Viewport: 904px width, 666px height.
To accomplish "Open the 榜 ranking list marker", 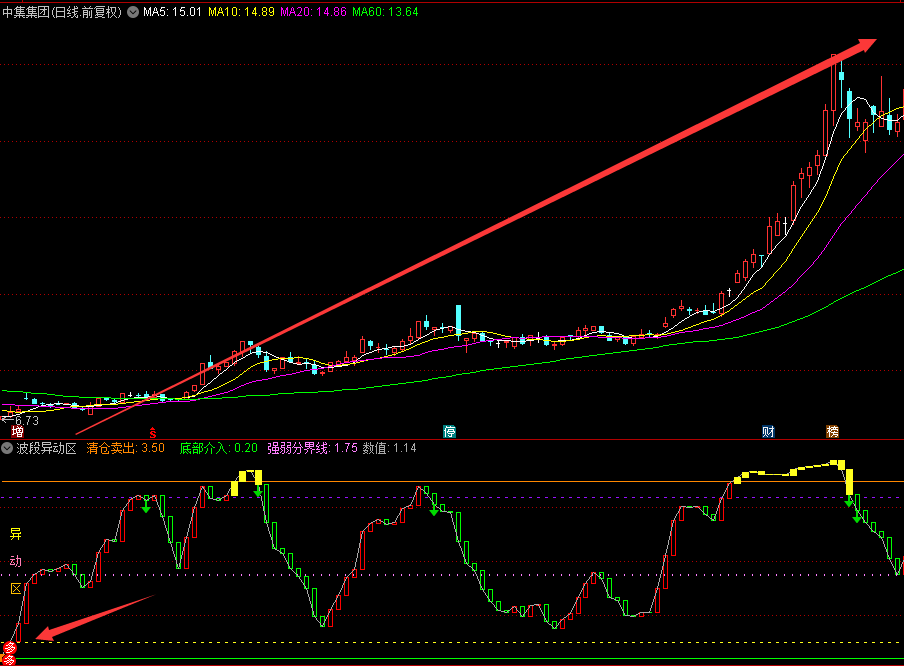I will [832, 431].
